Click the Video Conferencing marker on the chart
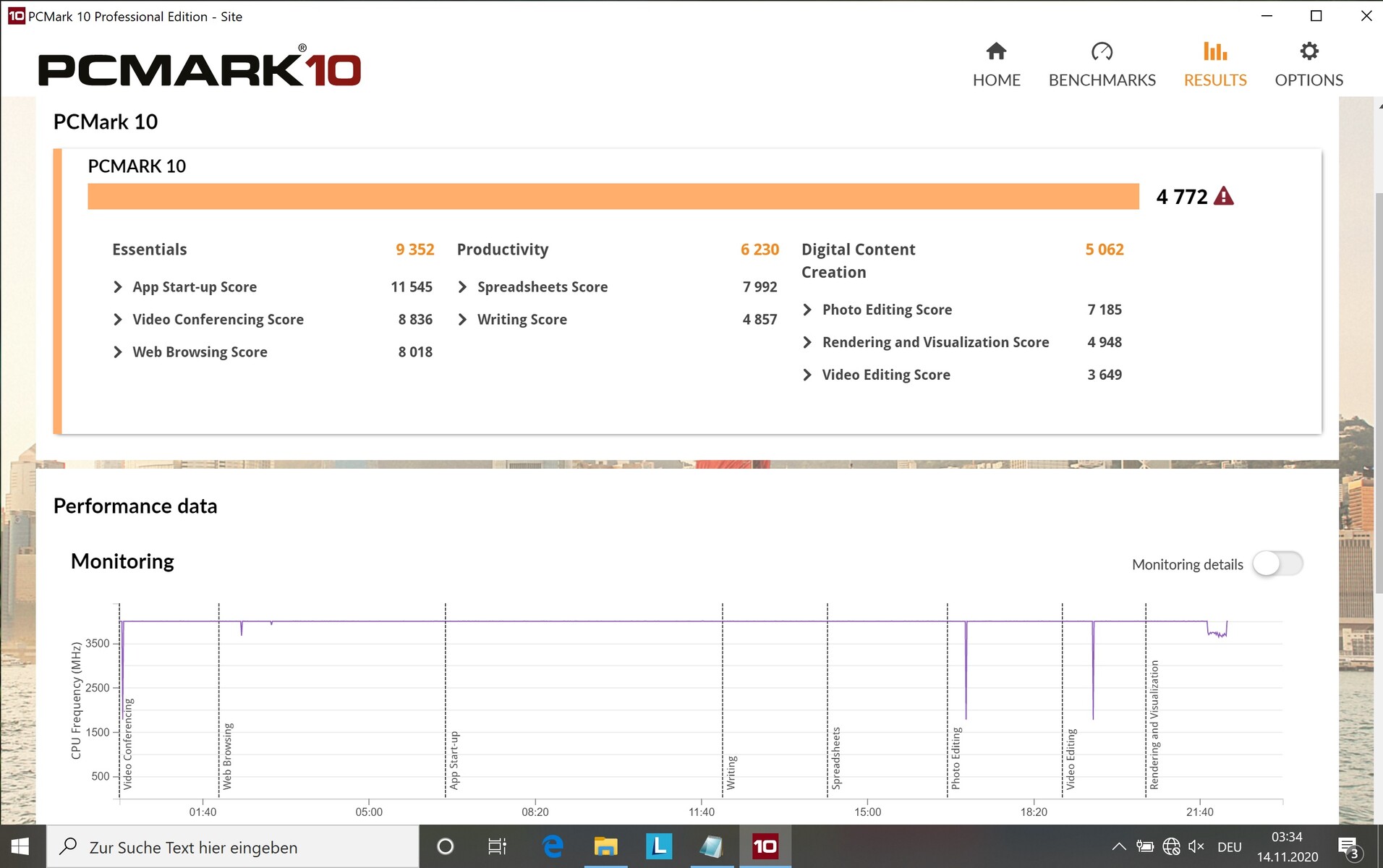This screenshot has height=868, width=1383. click(x=128, y=744)
